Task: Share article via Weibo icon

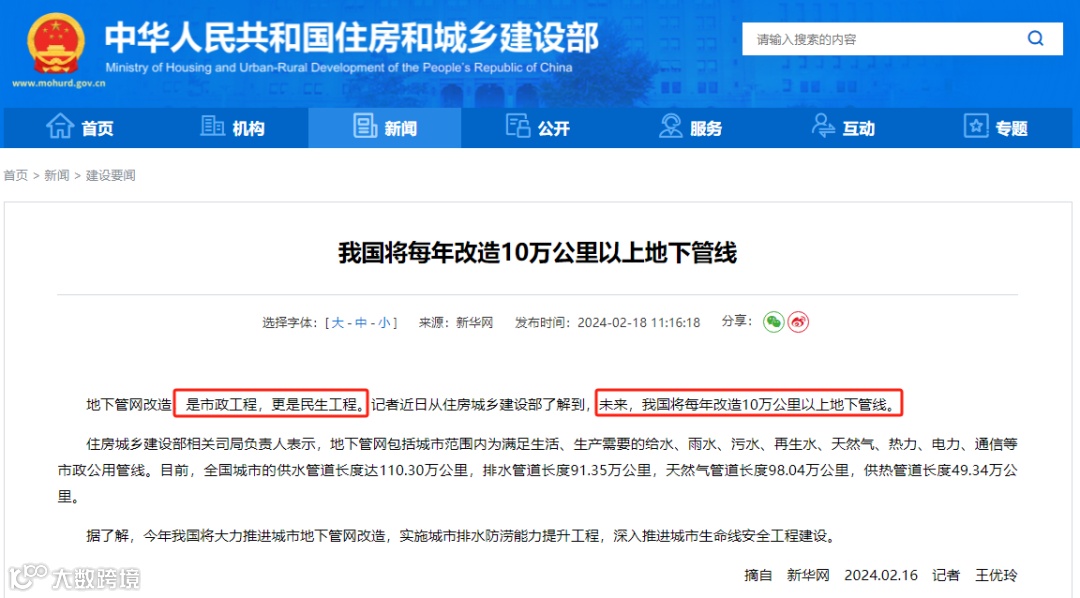Action: pos(798,322)
